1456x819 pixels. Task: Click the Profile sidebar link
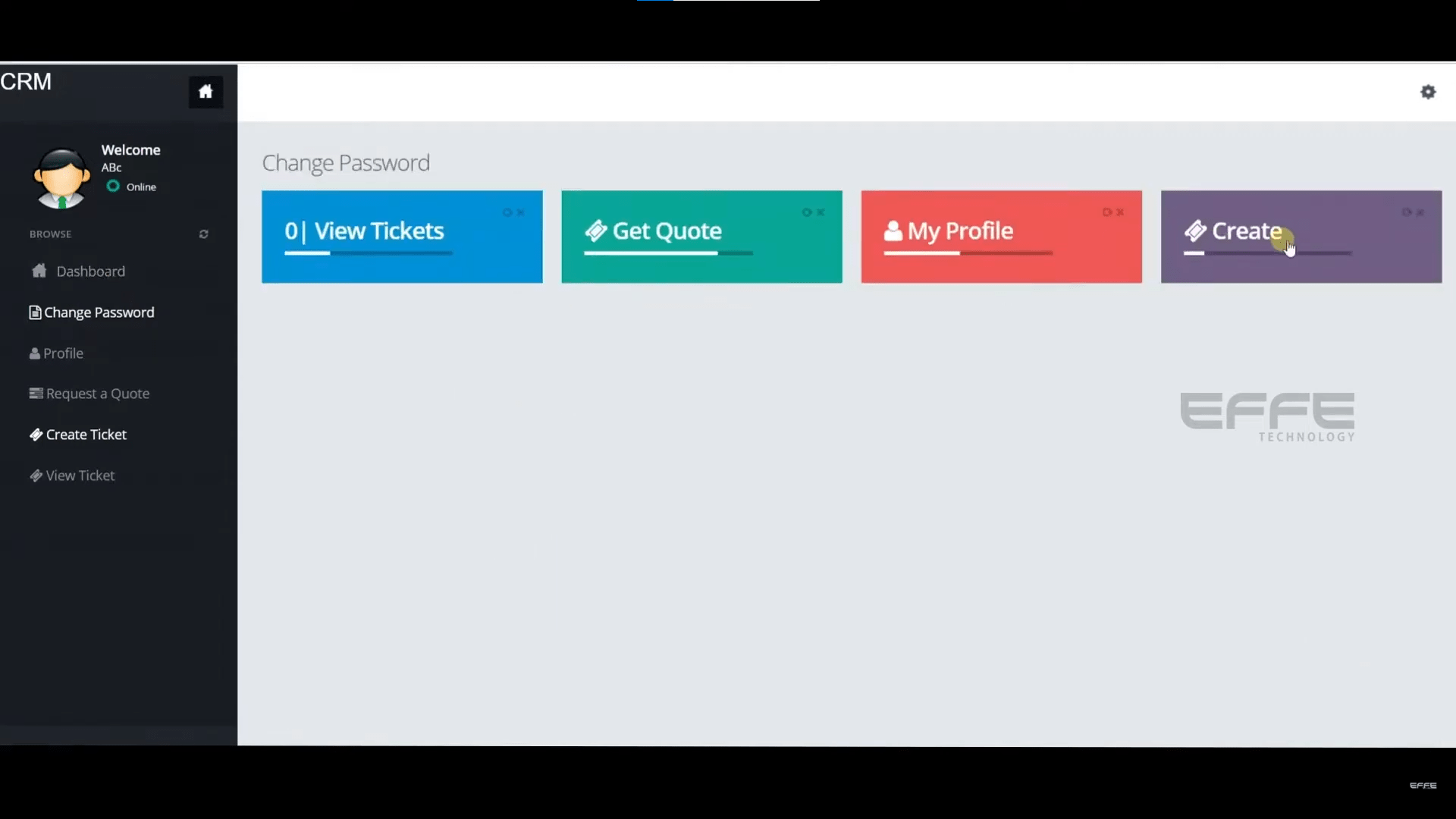click(63, 352)
